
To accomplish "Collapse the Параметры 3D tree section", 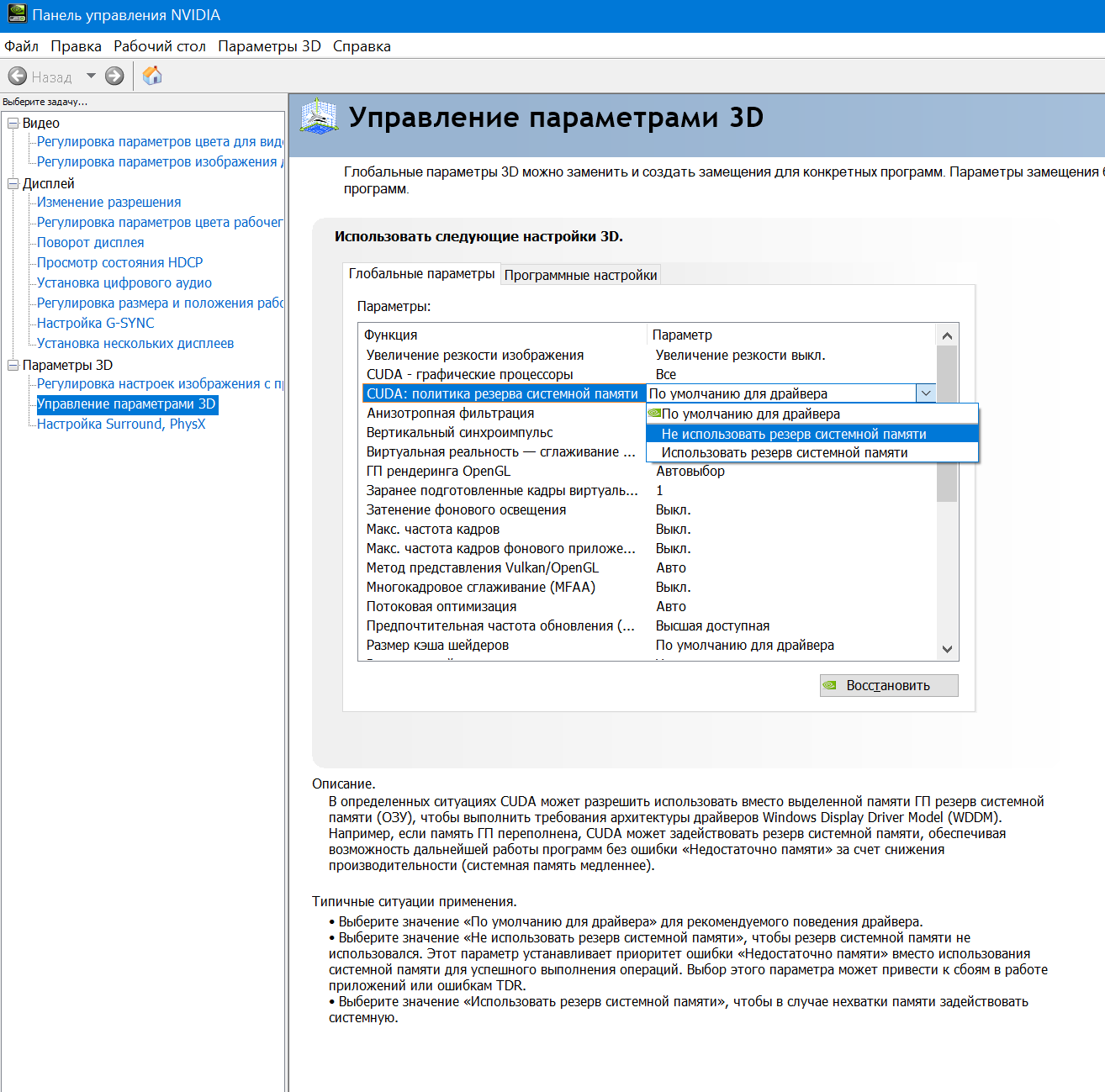I will tap(13, 366).
